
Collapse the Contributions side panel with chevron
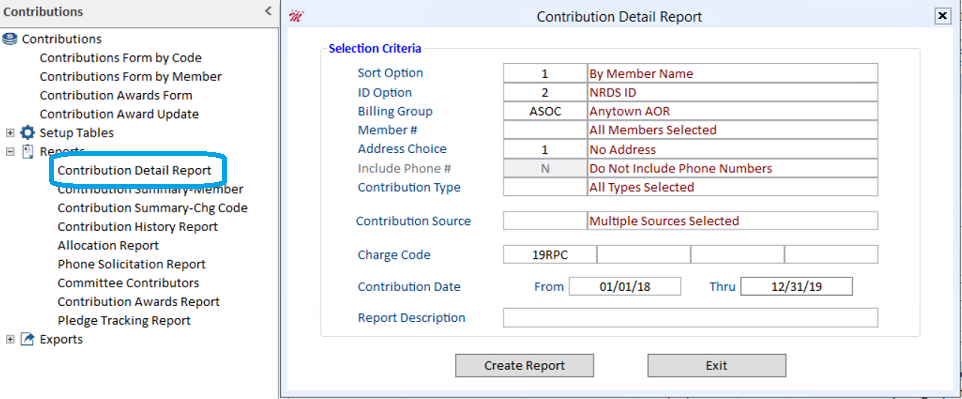(x=268, y=11)
